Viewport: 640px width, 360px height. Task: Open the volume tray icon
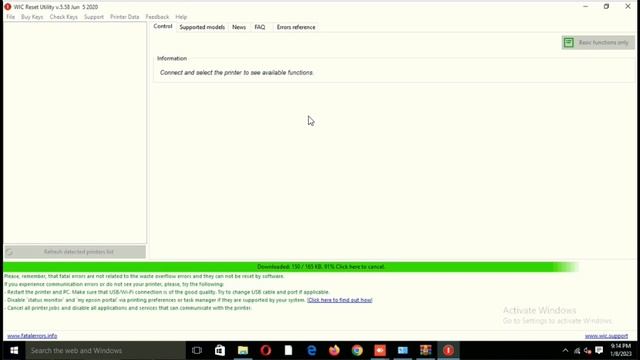tap(588, 351)
